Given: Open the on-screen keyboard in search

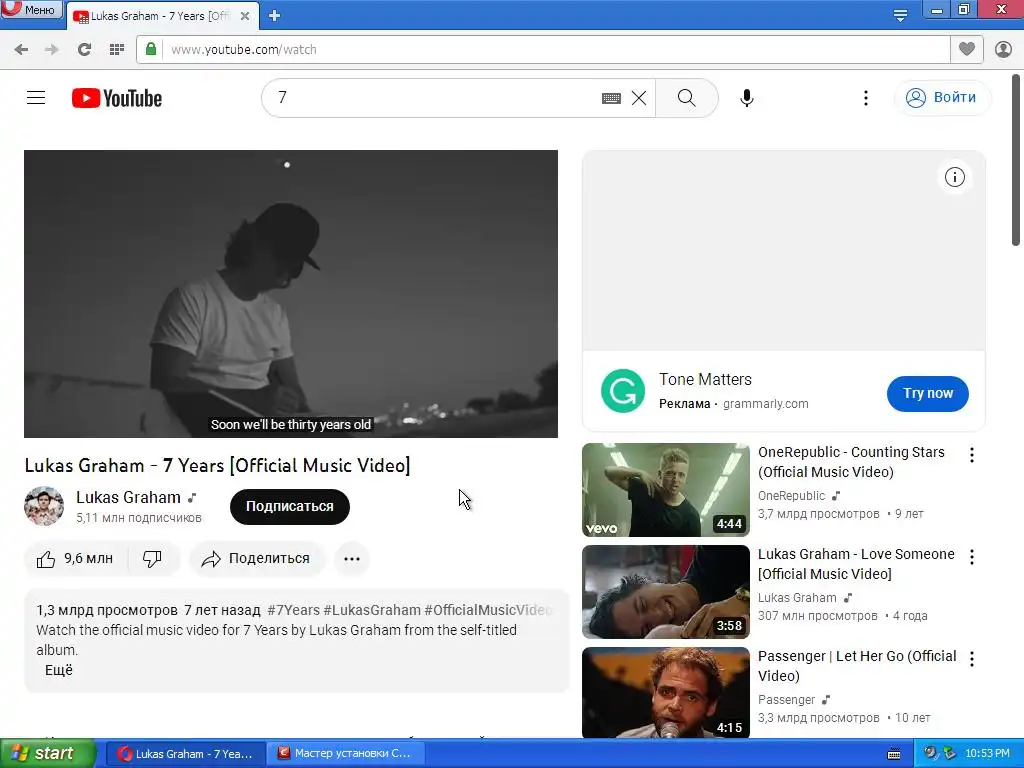Looking at the screenshot, I should (611, 98).
